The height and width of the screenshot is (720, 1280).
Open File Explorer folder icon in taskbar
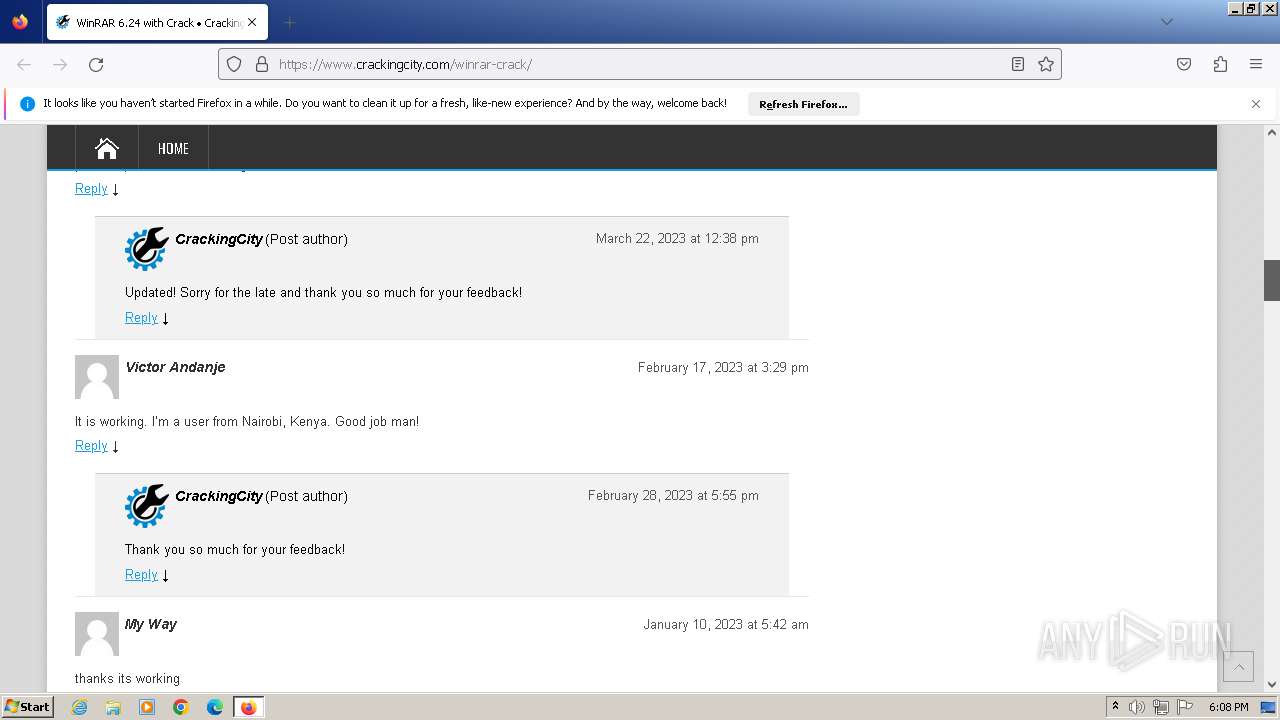tap(113, 707)
